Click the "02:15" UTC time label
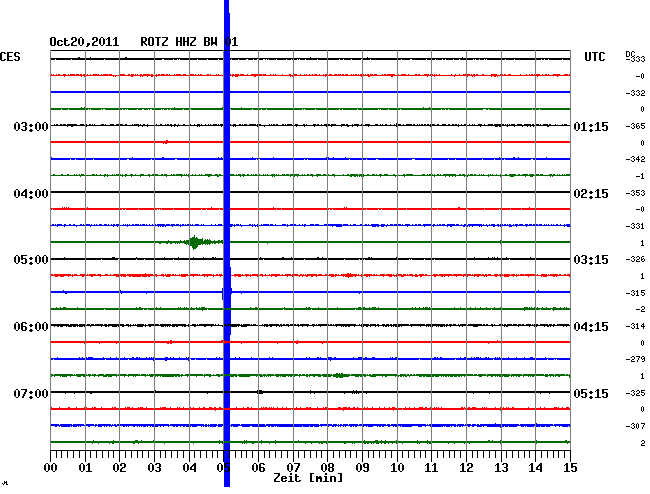The image size is (650, 494). (x=591, y=194)
